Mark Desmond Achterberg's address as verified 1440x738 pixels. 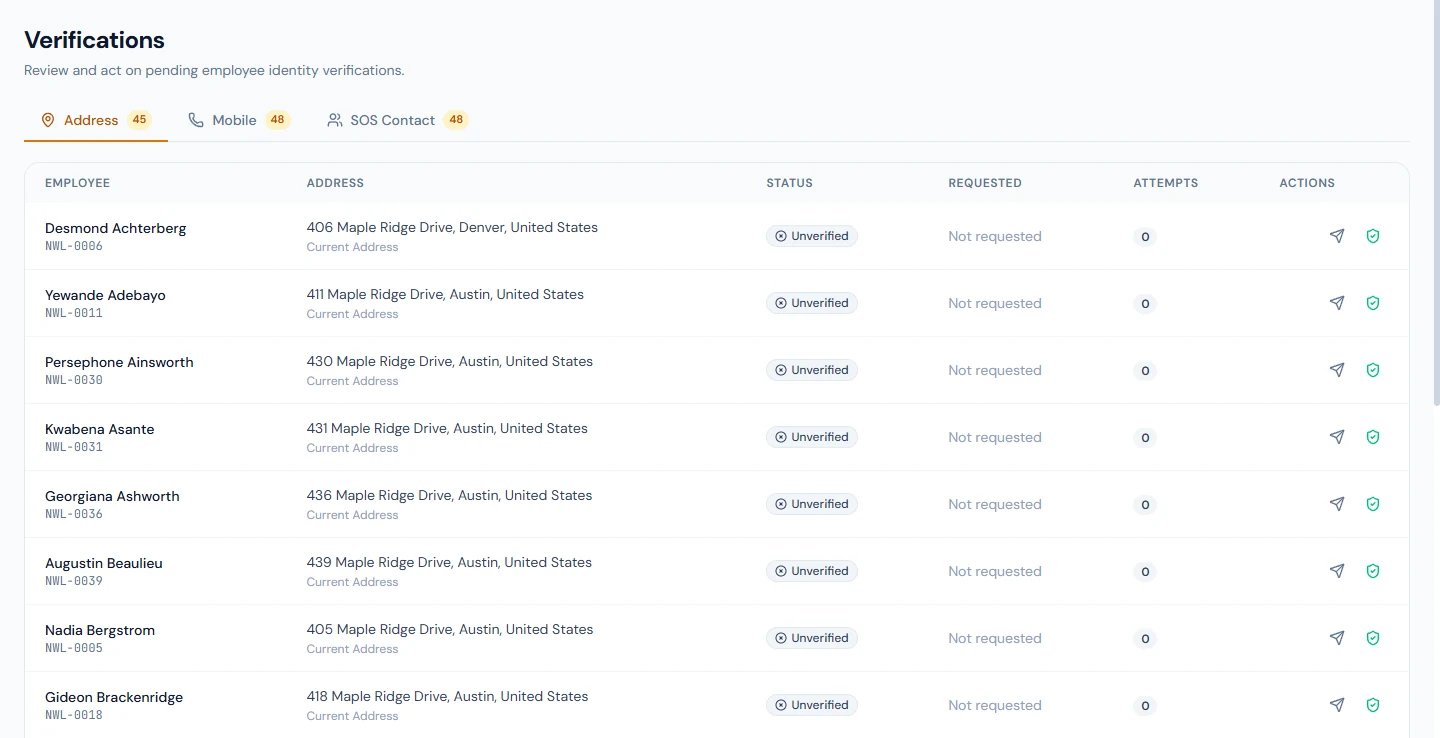click(x=1373, y=236)
